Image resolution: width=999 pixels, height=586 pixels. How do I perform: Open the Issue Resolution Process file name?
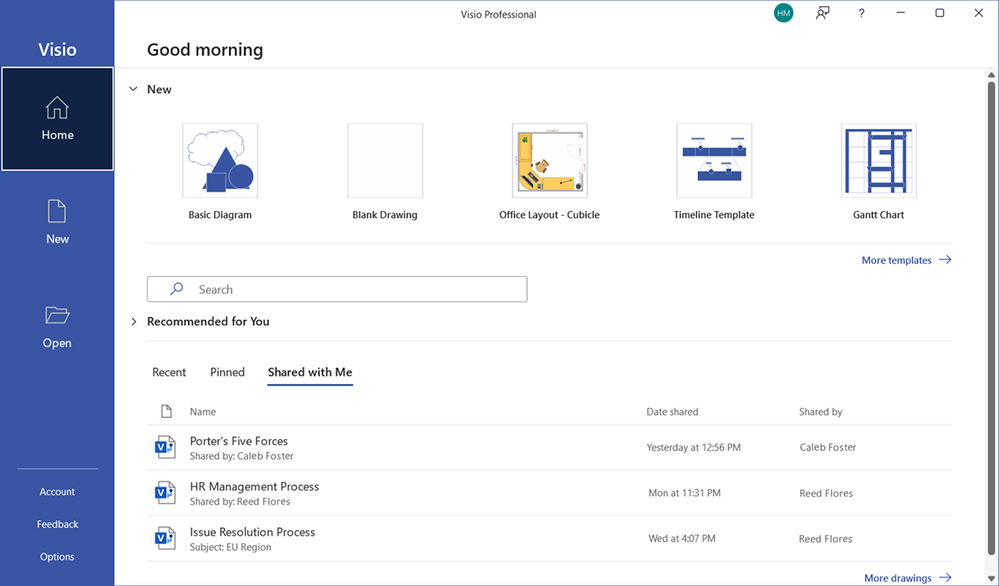pos(252,532)
